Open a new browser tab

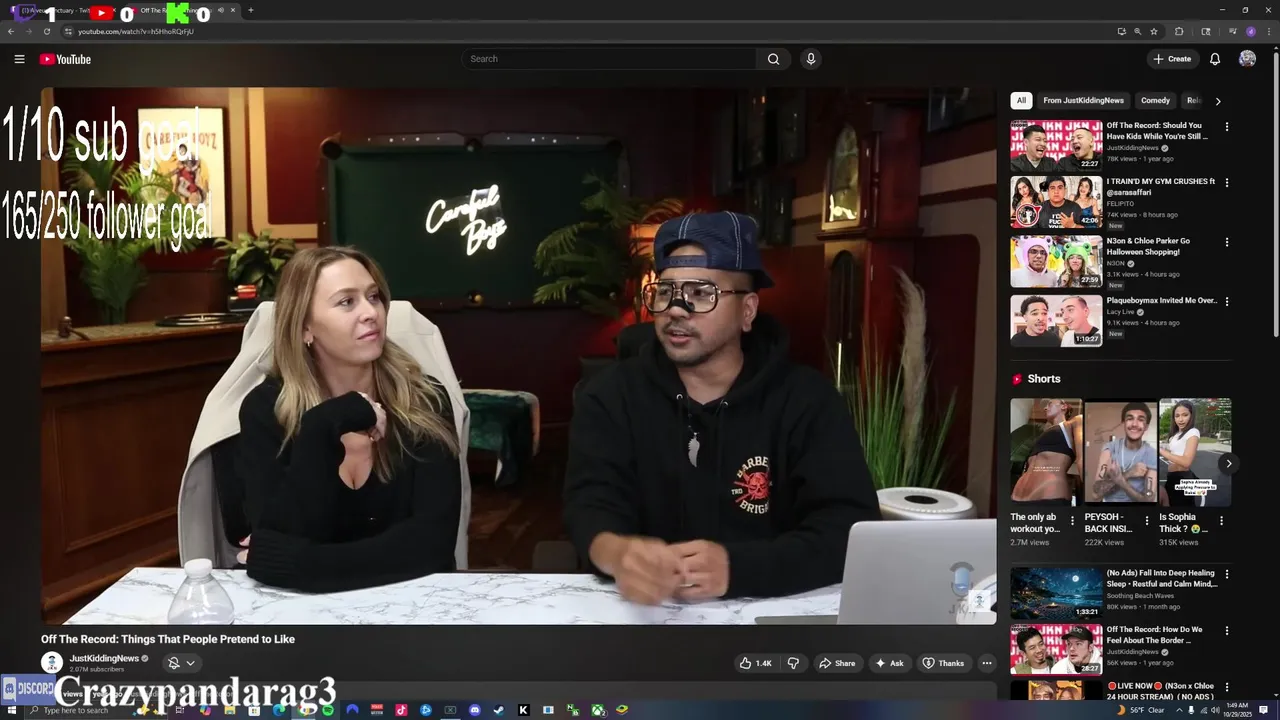[250, 10]
